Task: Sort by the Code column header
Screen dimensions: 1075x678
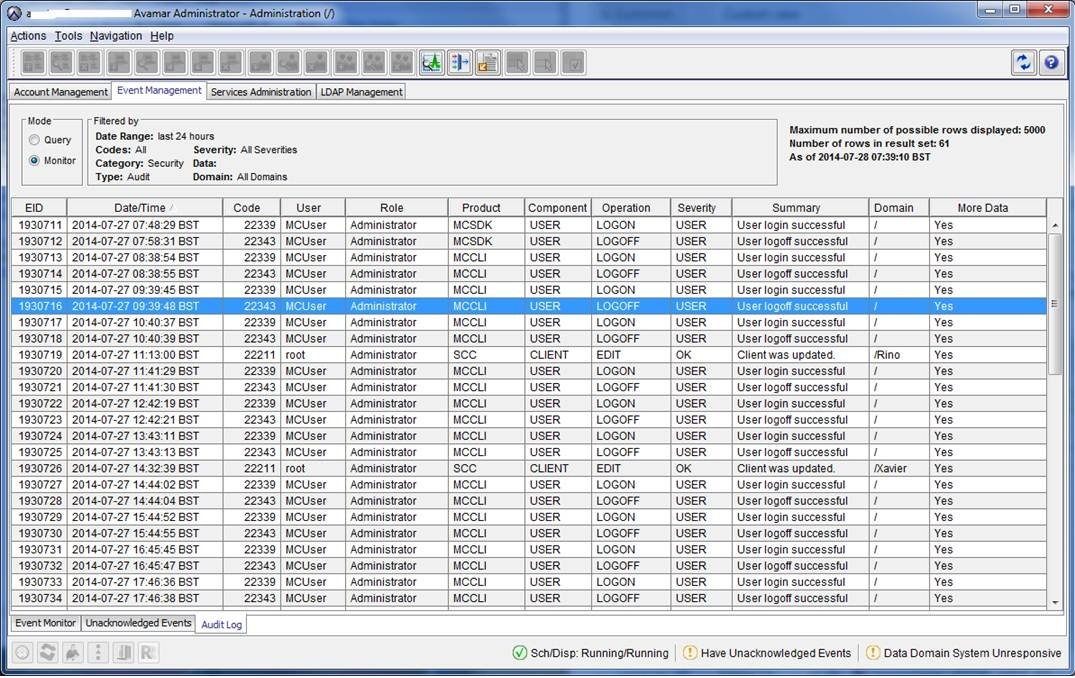Action: (252, 208)
